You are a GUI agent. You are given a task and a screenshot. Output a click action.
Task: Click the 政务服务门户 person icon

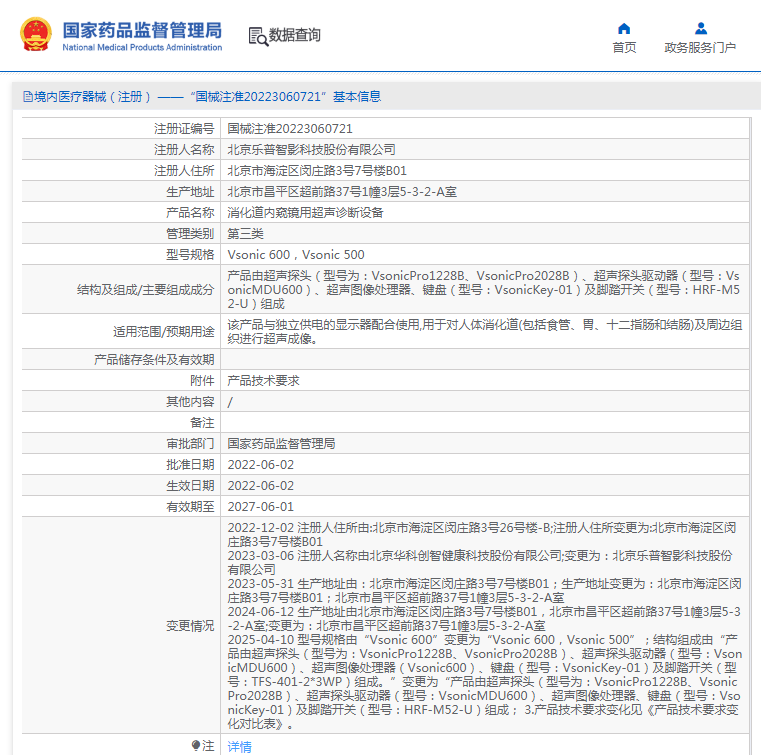(700, 29)
